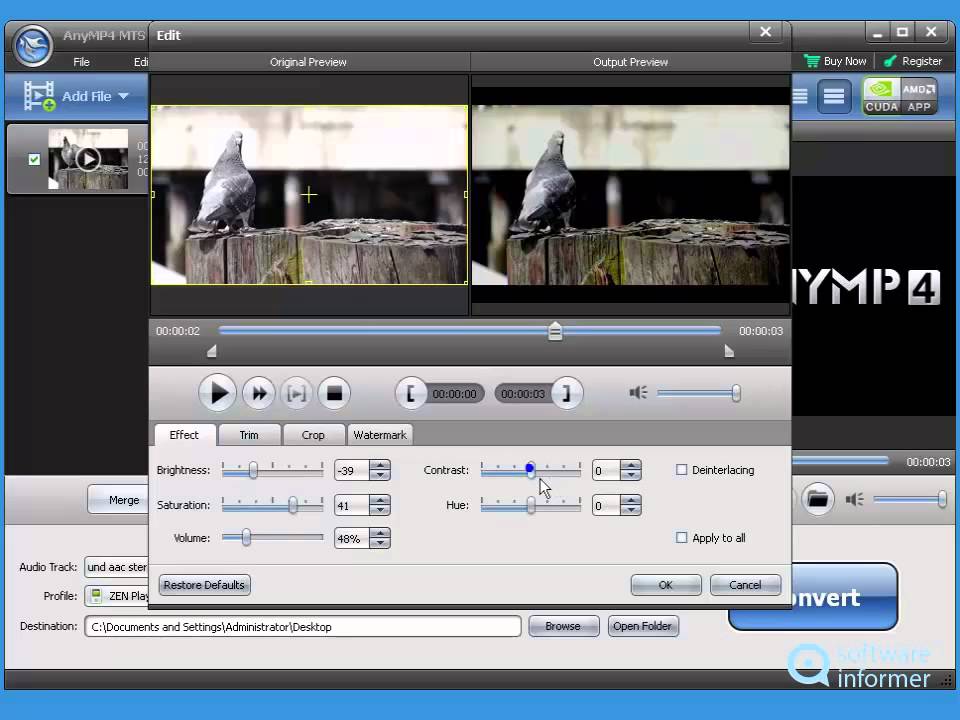This screenshot has width=960, height=720.
Task: Decrease the Contrast value with down arrow
Action: (x=631, y=476)
